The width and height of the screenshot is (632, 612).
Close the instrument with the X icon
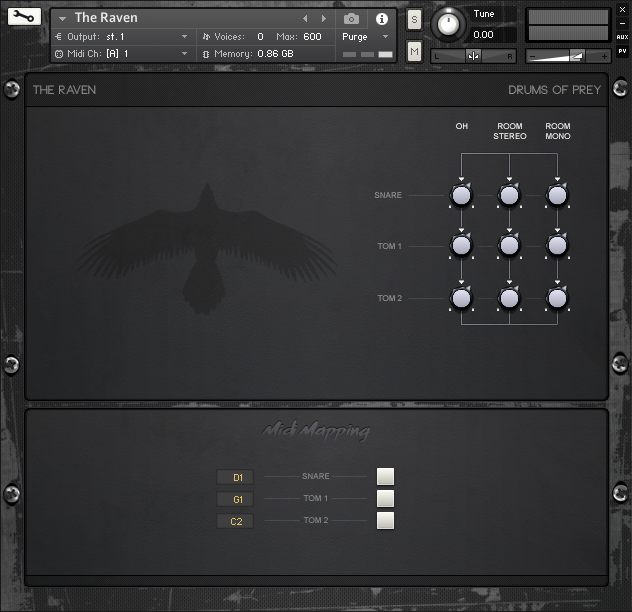622,9
